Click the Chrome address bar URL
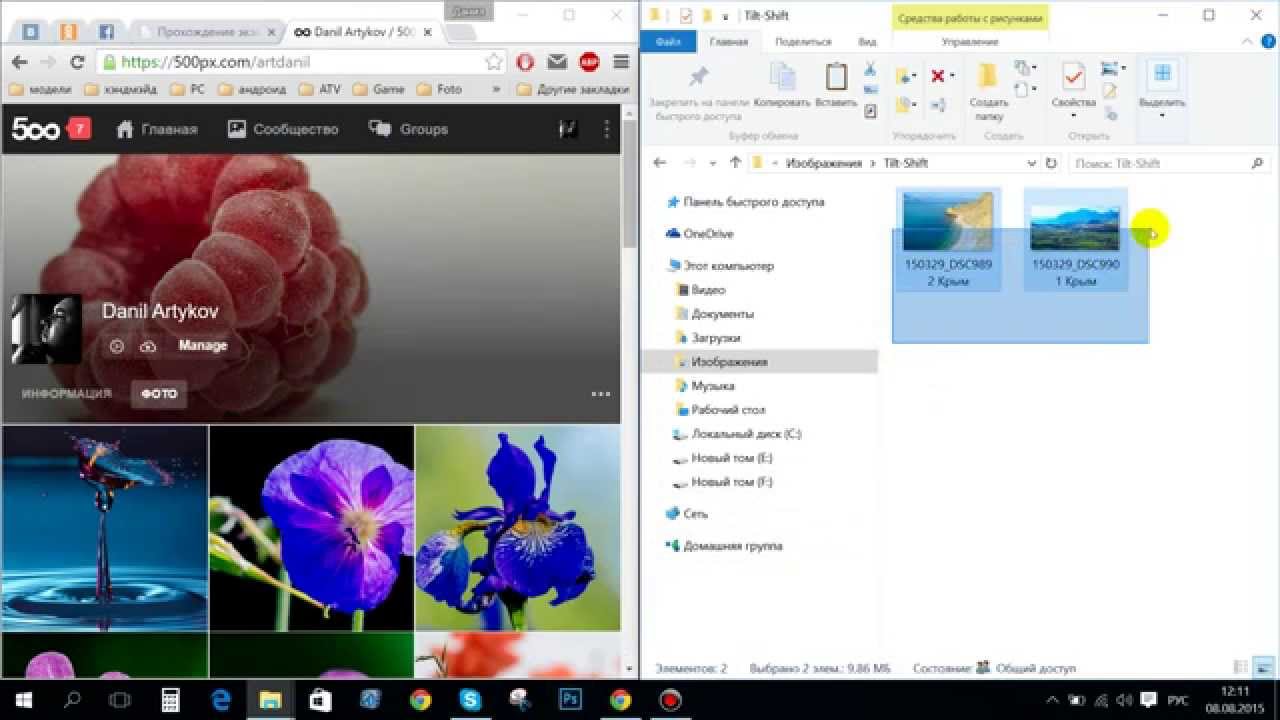 (215, 62)
